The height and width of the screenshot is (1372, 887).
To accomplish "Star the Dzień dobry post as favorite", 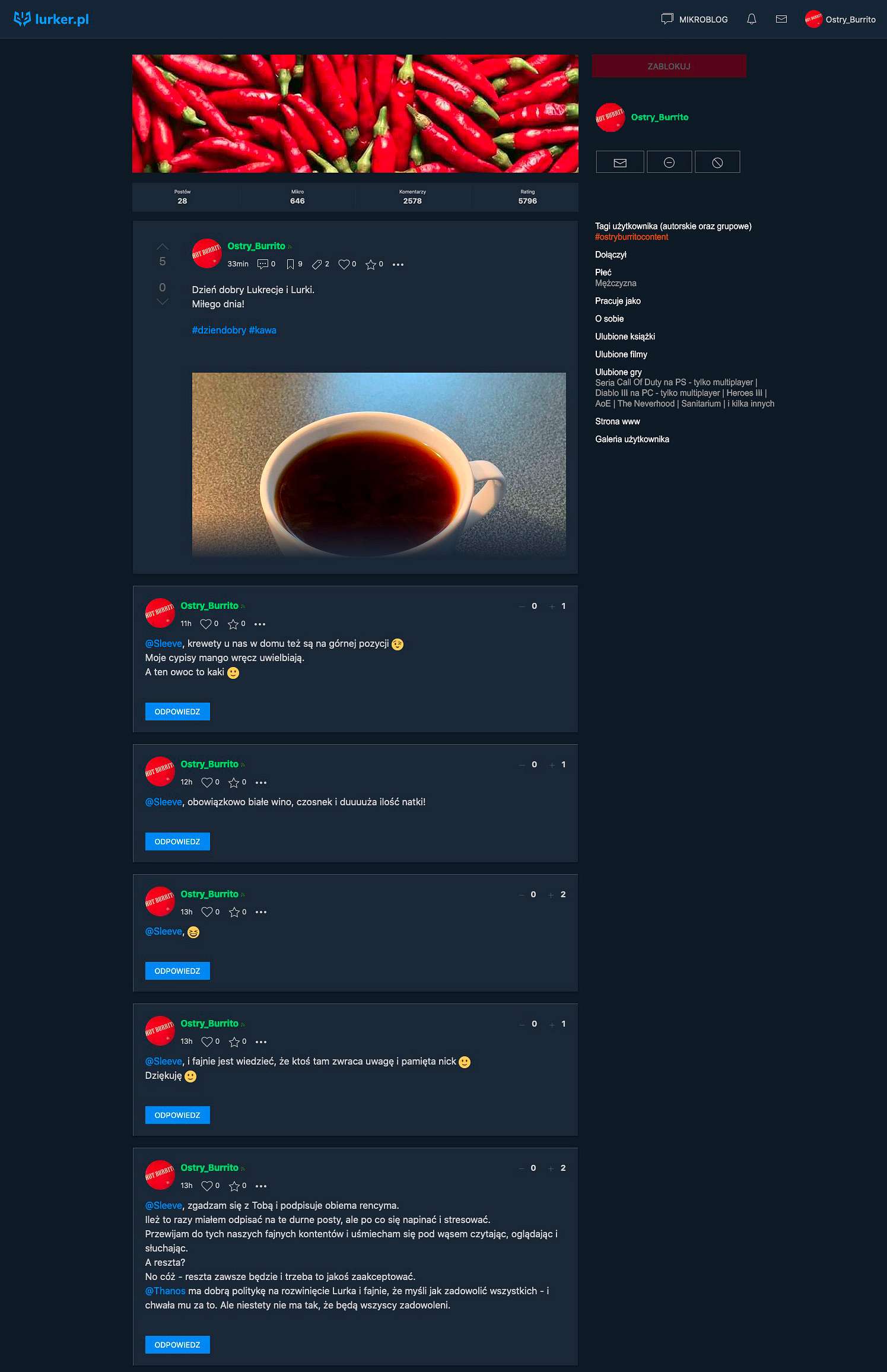I will click(x=371, y=264).
